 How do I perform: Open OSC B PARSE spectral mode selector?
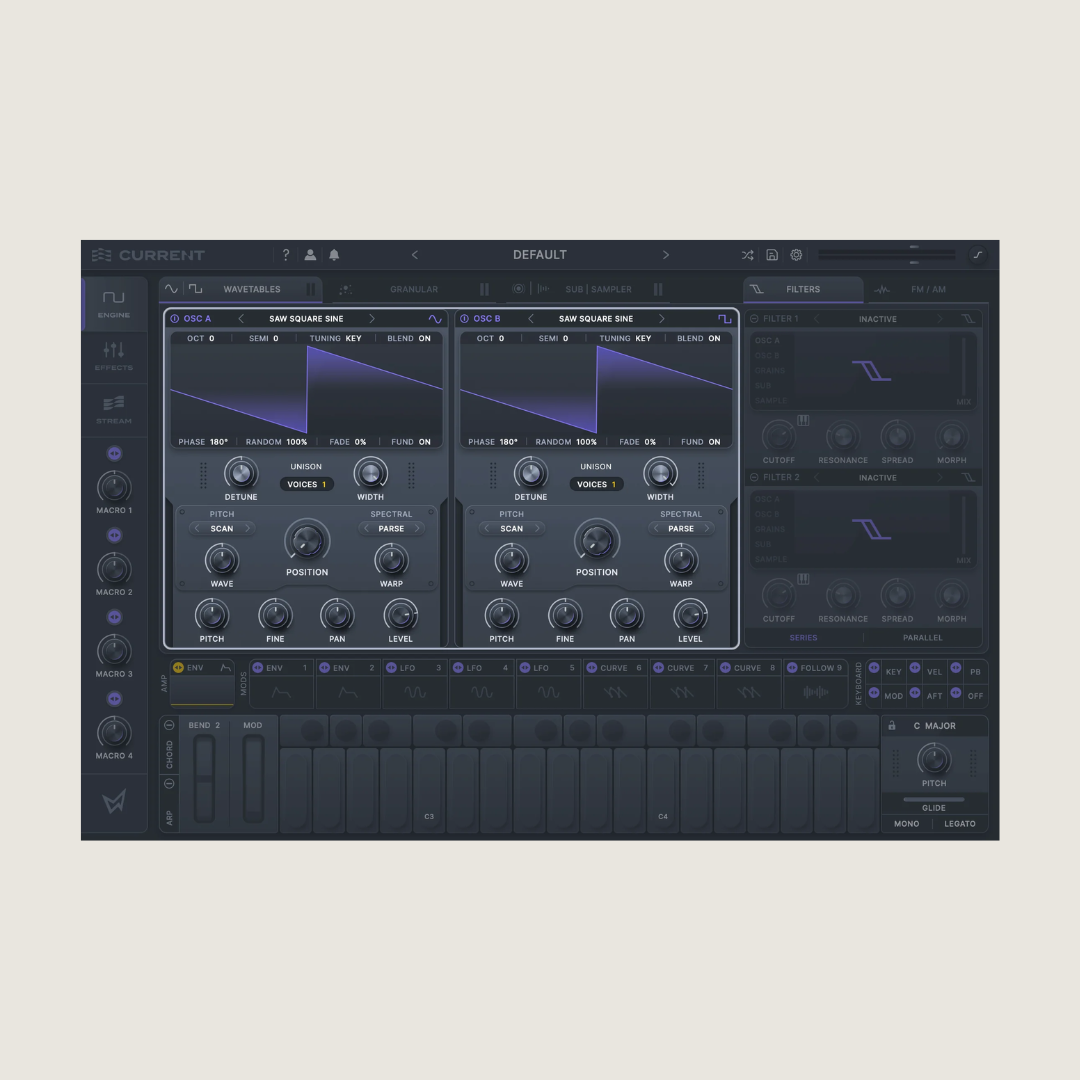coord(681,528)
